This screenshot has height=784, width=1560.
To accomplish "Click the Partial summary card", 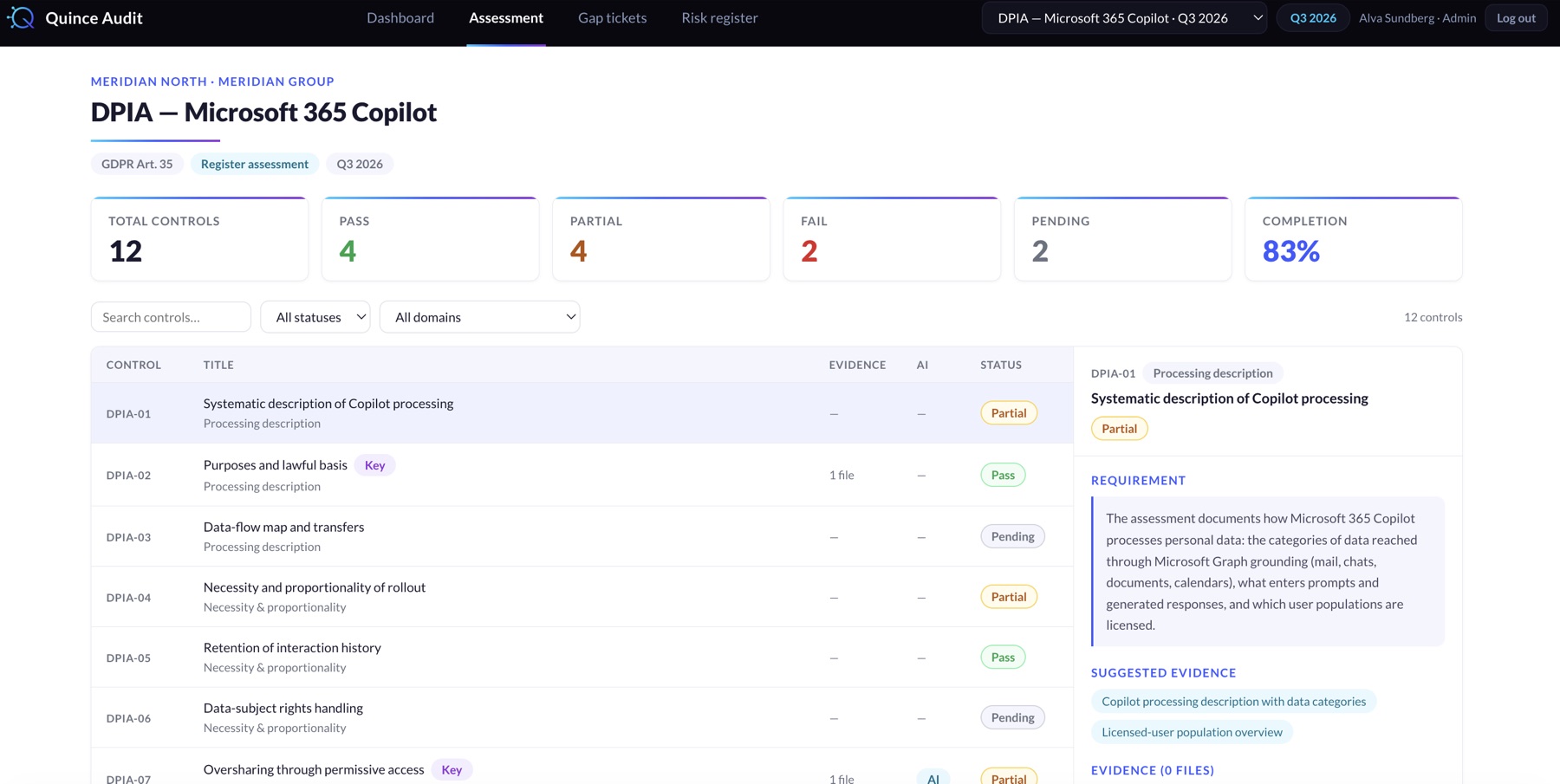I will point(661,239).
